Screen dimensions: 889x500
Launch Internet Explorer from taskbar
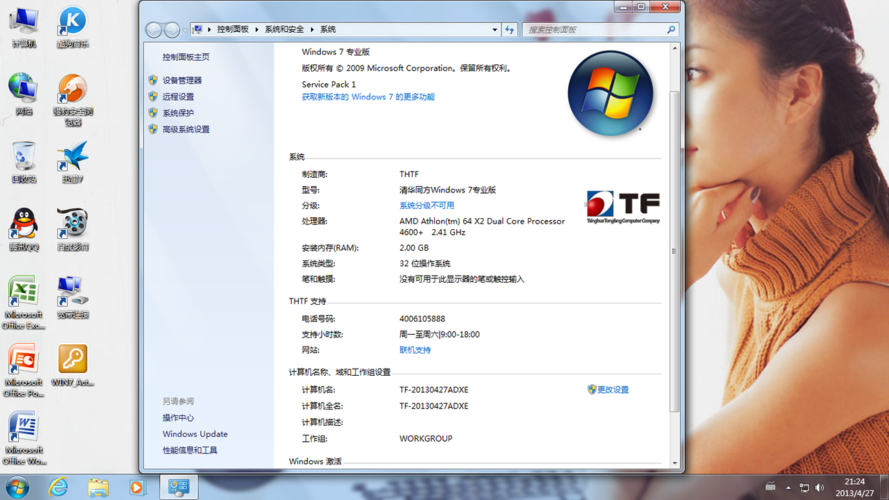click(58, 488)
